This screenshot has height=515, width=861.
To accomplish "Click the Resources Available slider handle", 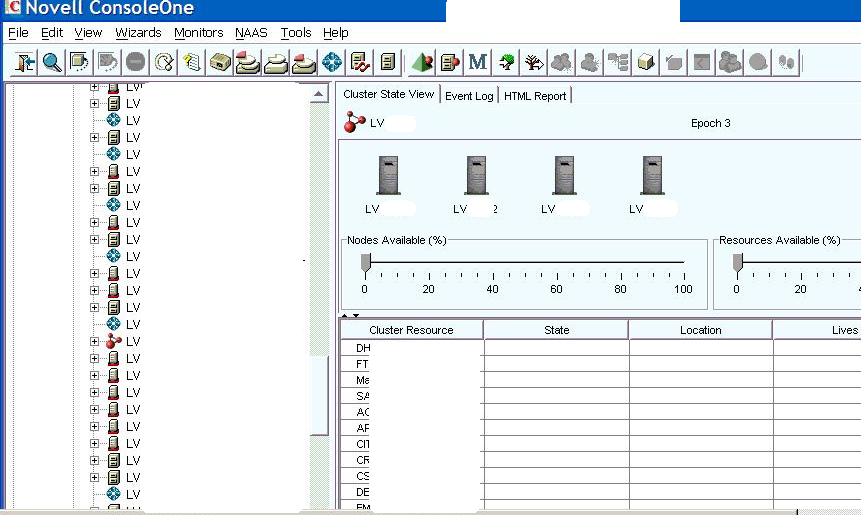I will pos(738,262).
